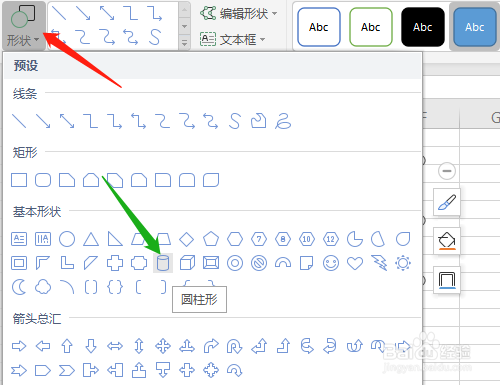Select the donut ring shape
Image resolution: width=500 pixels, height=385 pixels.
235,263
